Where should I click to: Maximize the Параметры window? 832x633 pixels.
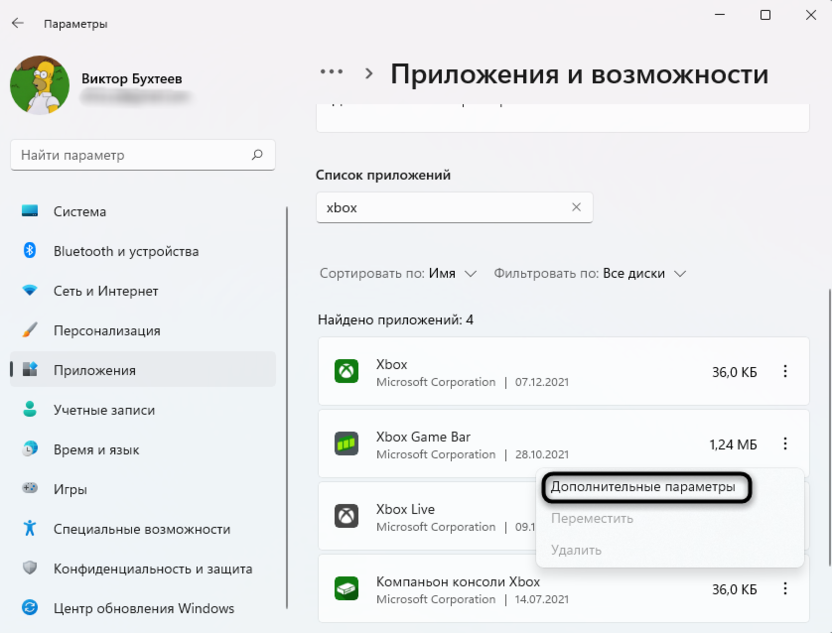765,15
